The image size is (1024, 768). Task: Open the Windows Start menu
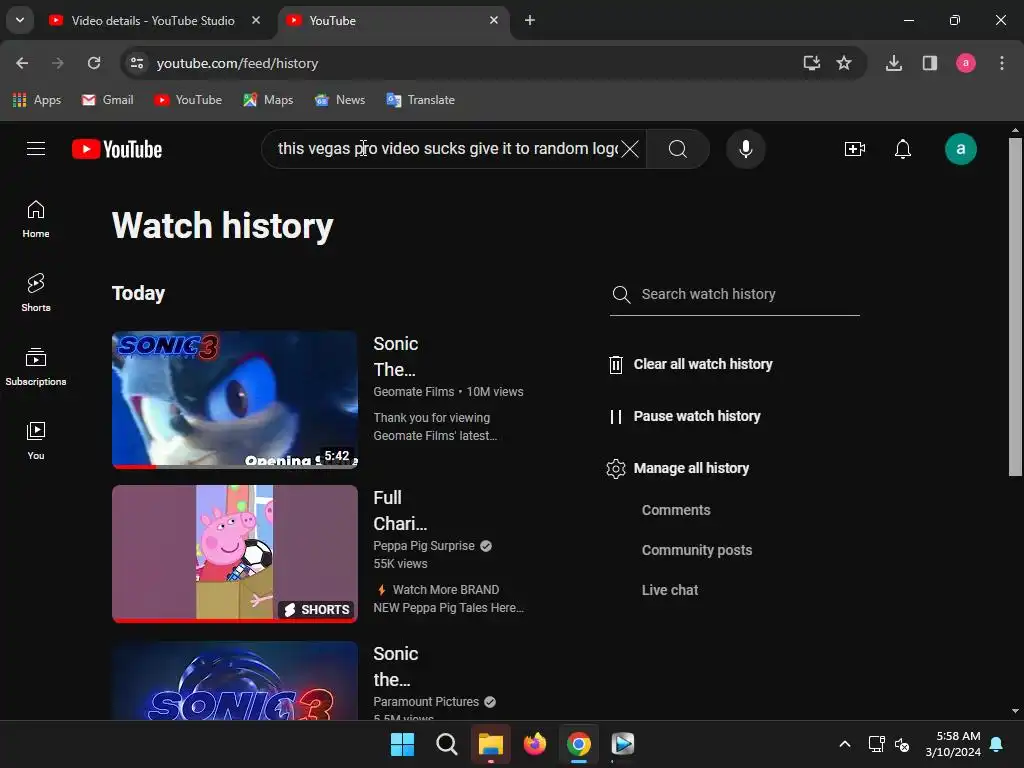402,744
